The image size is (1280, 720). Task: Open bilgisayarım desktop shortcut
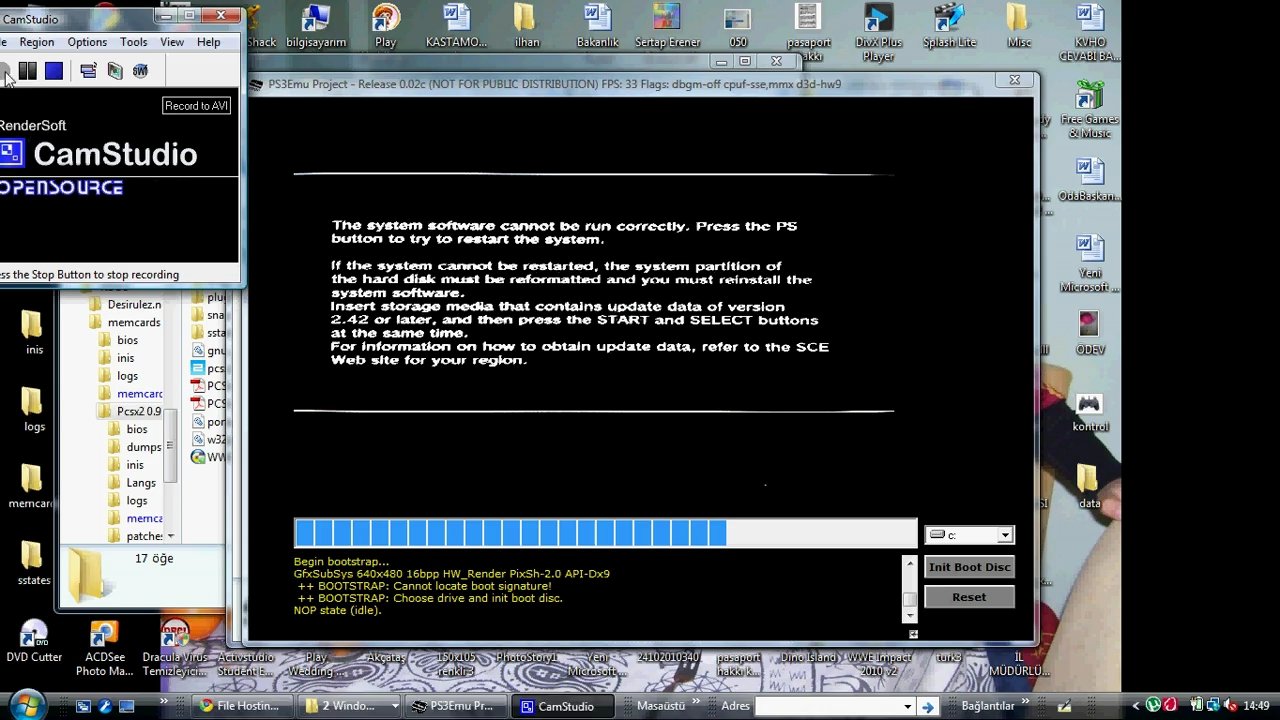315,26
